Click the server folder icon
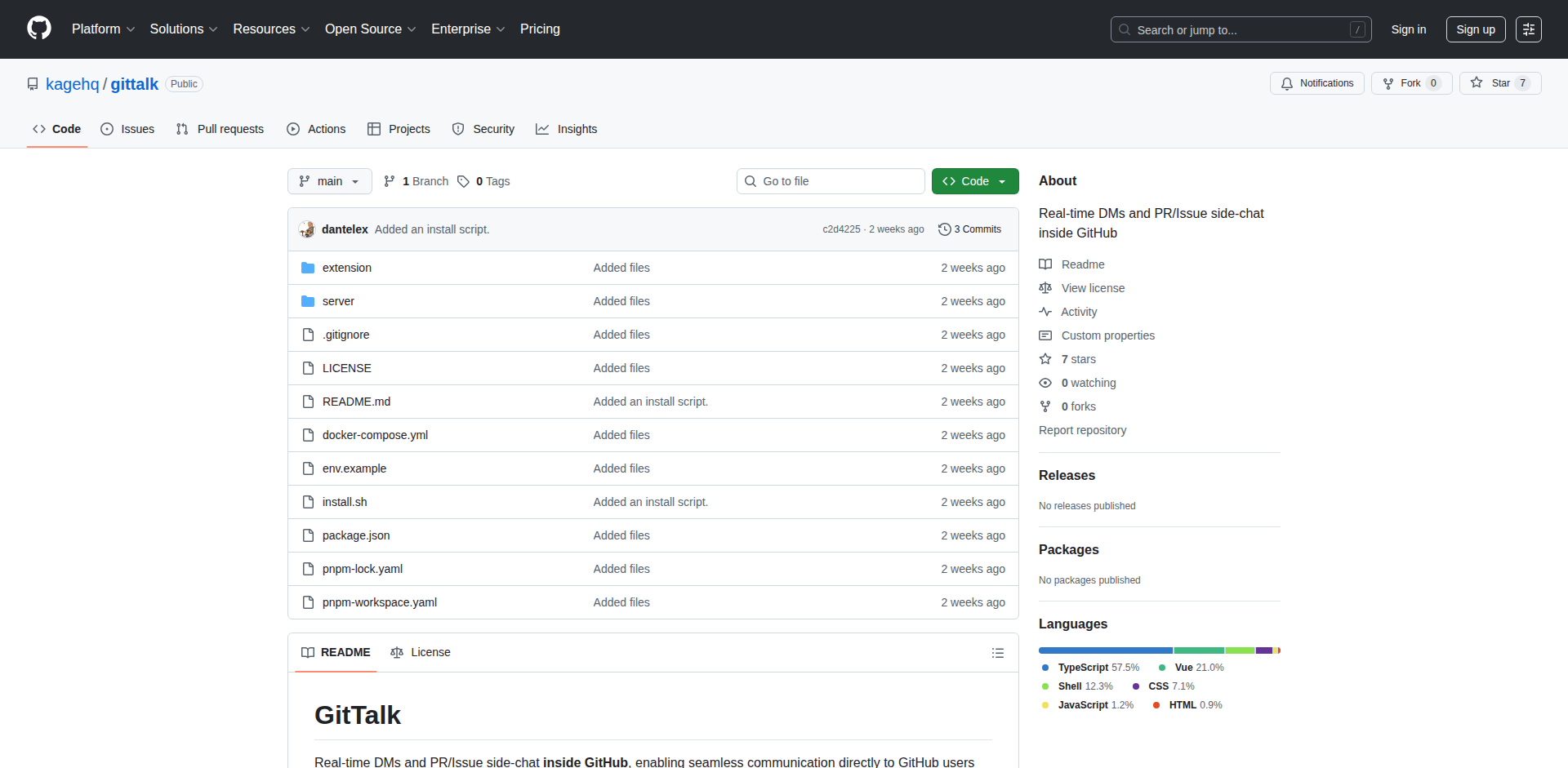The width and height of the screenshot is (1568, 768). [x=308, y=301]
